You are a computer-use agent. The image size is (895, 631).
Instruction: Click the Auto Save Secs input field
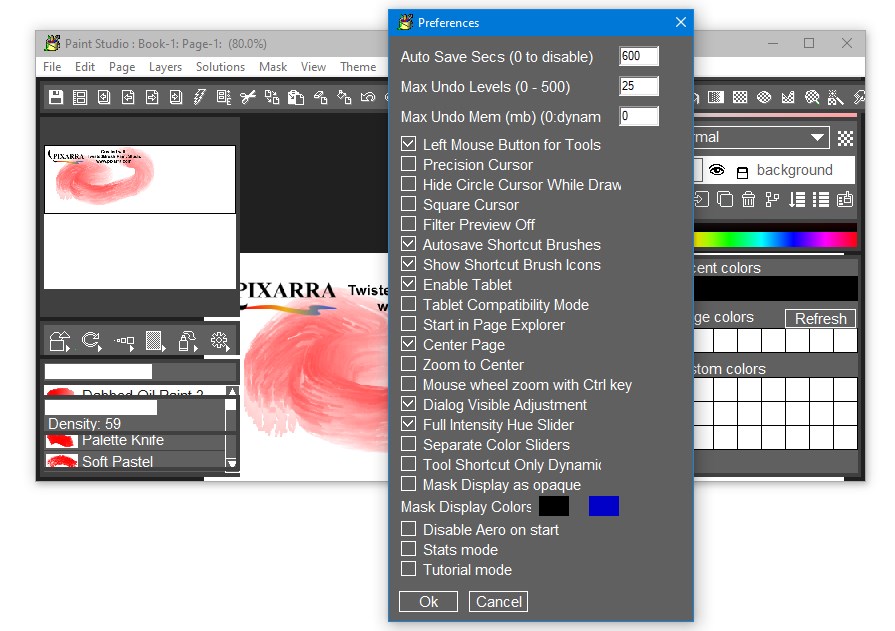[x=639, y=56]
